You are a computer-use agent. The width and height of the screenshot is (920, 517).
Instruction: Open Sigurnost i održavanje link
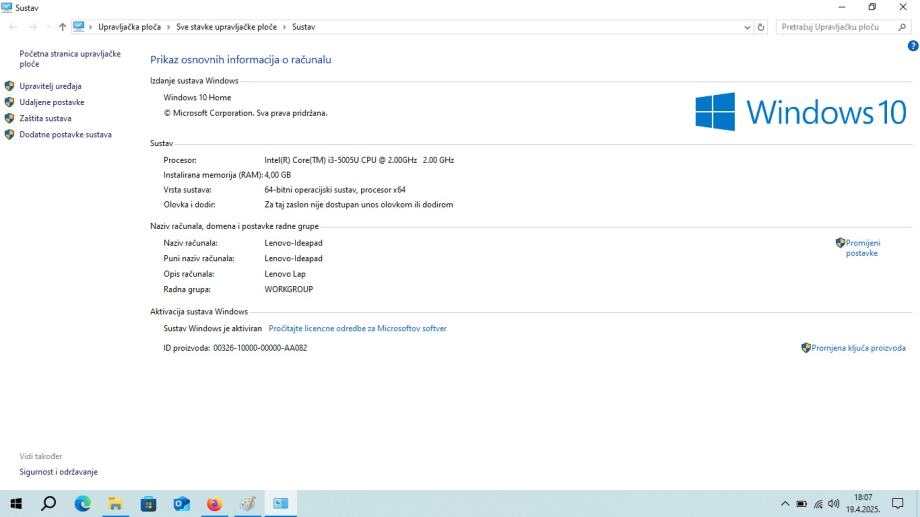59,472
